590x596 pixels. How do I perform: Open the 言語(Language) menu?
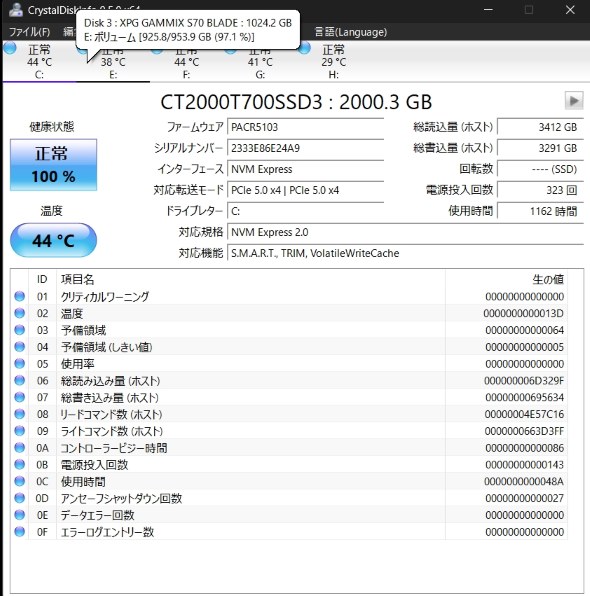click(351, 32)
